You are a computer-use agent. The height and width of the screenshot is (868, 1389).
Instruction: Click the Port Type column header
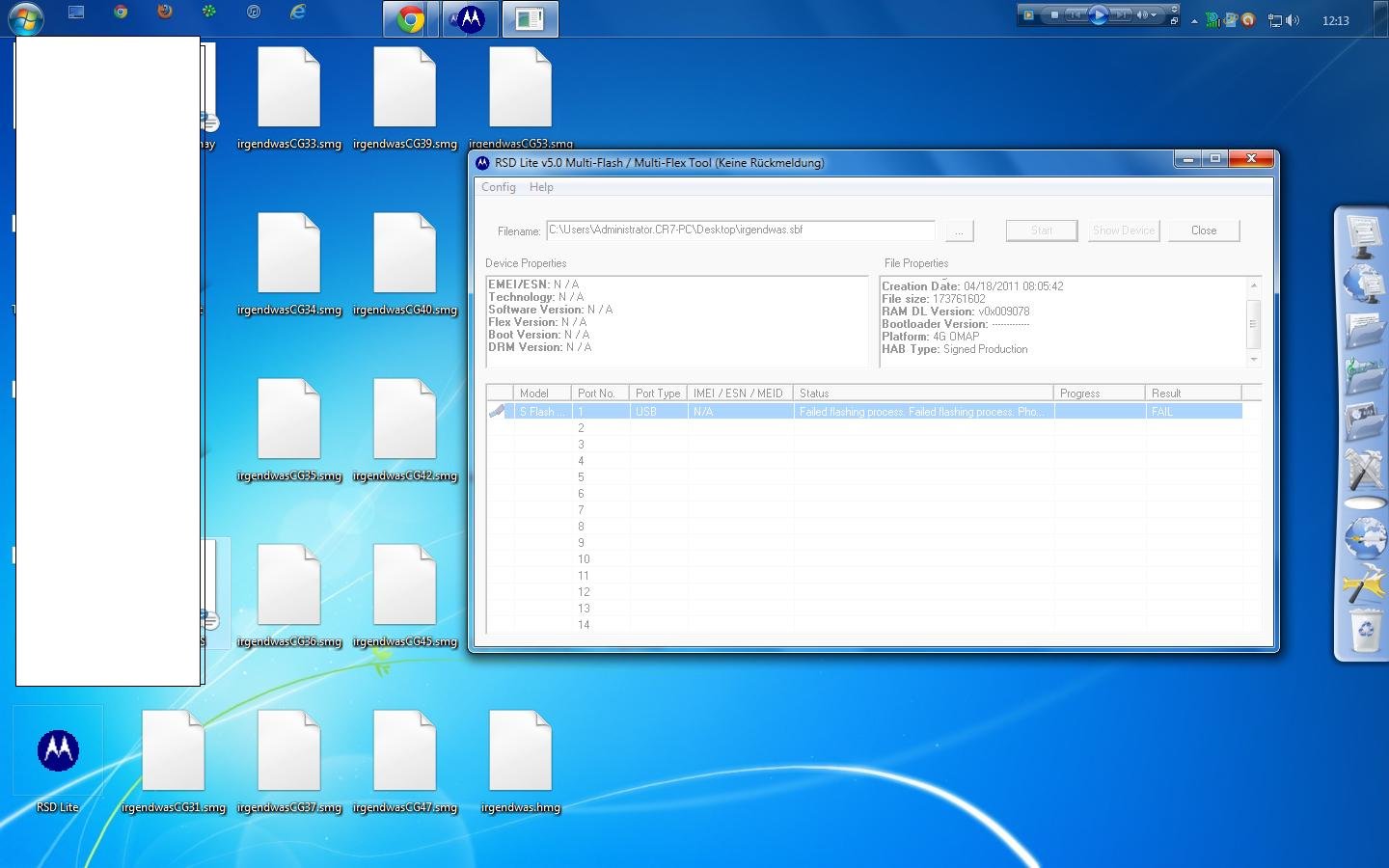[658, 393]
